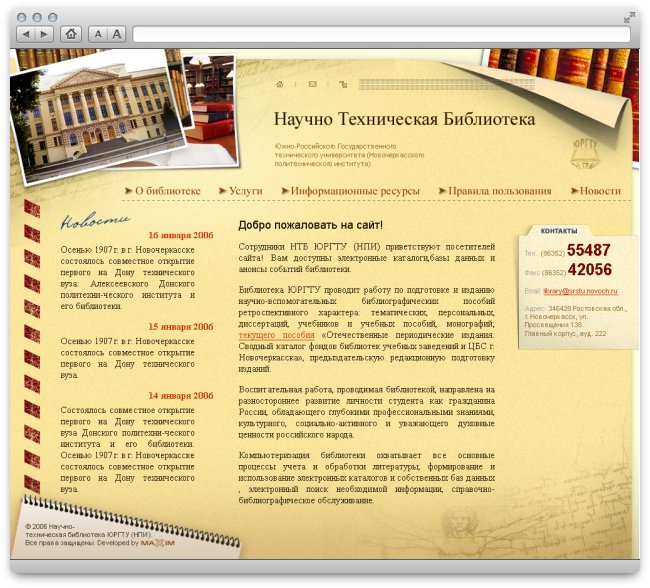Screen dimensions: 650x588
Task: Click the arrow bullet before 'Информационные ресурсы'
Action: pyautogui.click(x=285, y=191)
